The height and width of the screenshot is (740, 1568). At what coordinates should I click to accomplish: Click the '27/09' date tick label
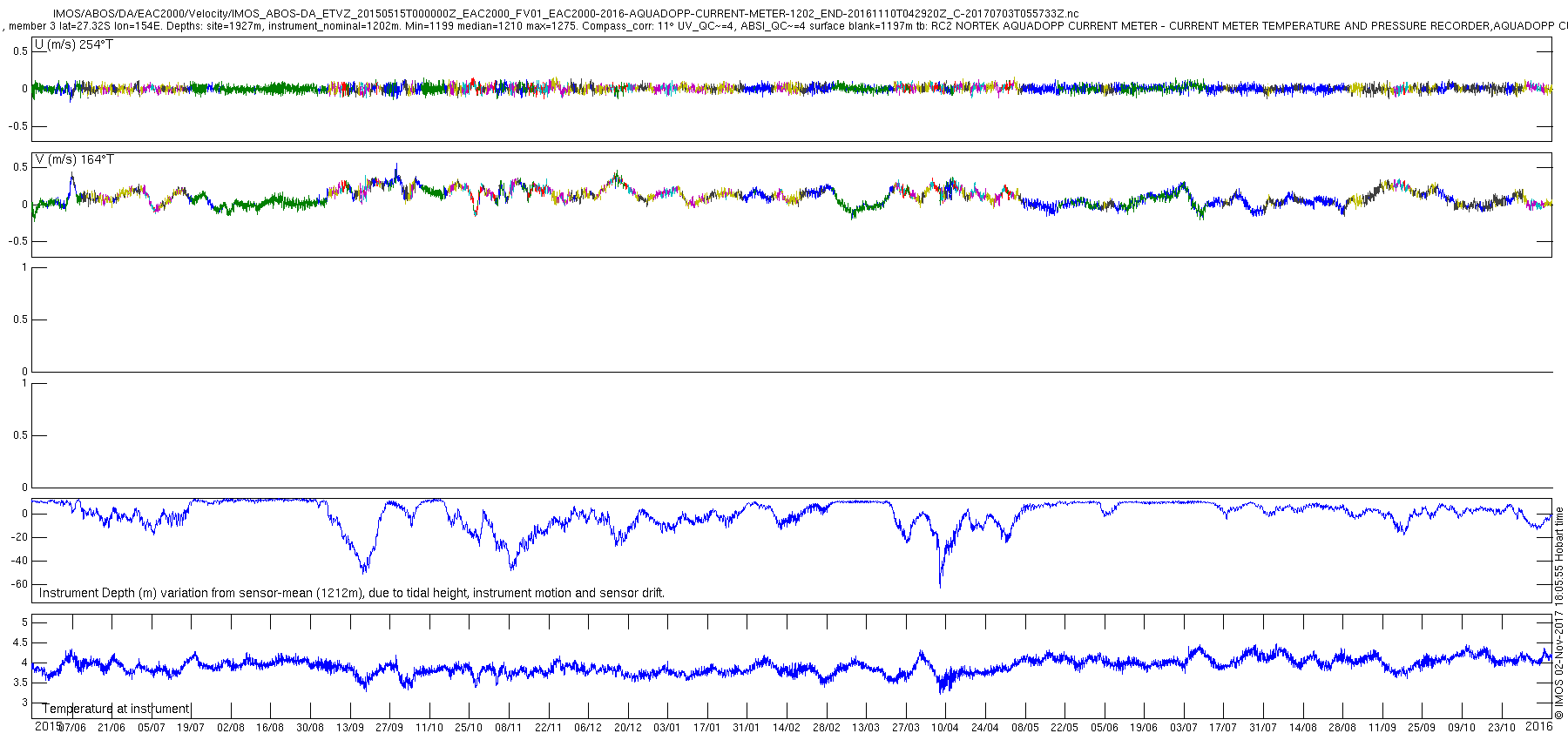389,728
